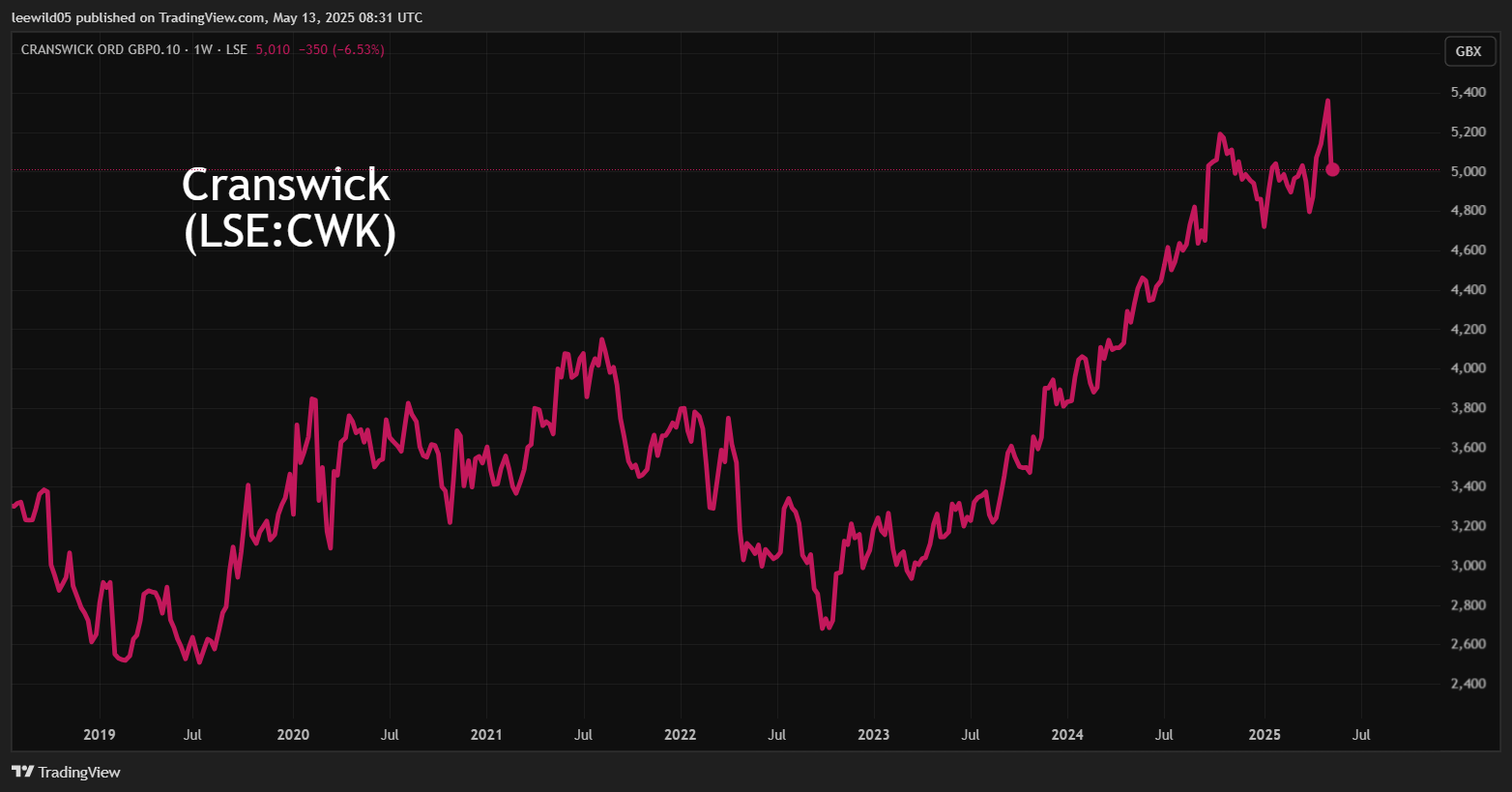The width and height of the screenshot is (1512, 792).
Task: Click the −350 (−6.53%) change value
Action: [341, 49]
